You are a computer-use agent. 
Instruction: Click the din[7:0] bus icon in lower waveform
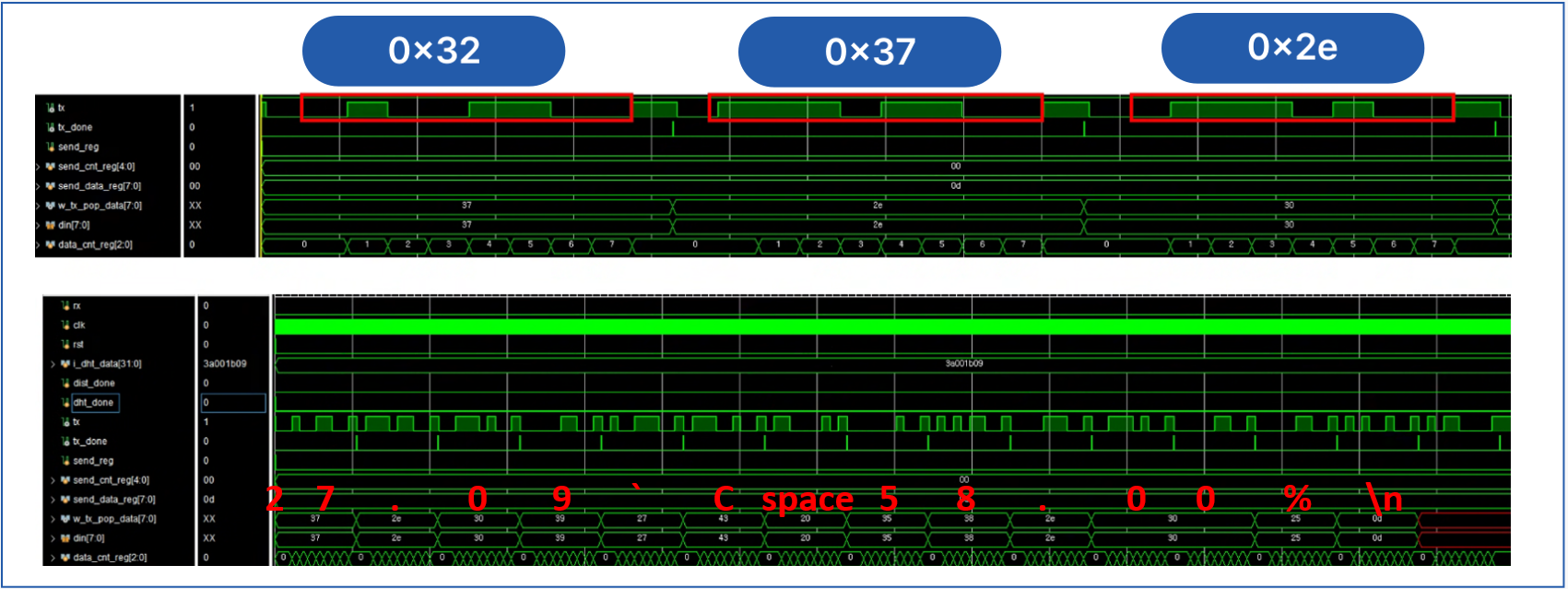coord(65,538)
